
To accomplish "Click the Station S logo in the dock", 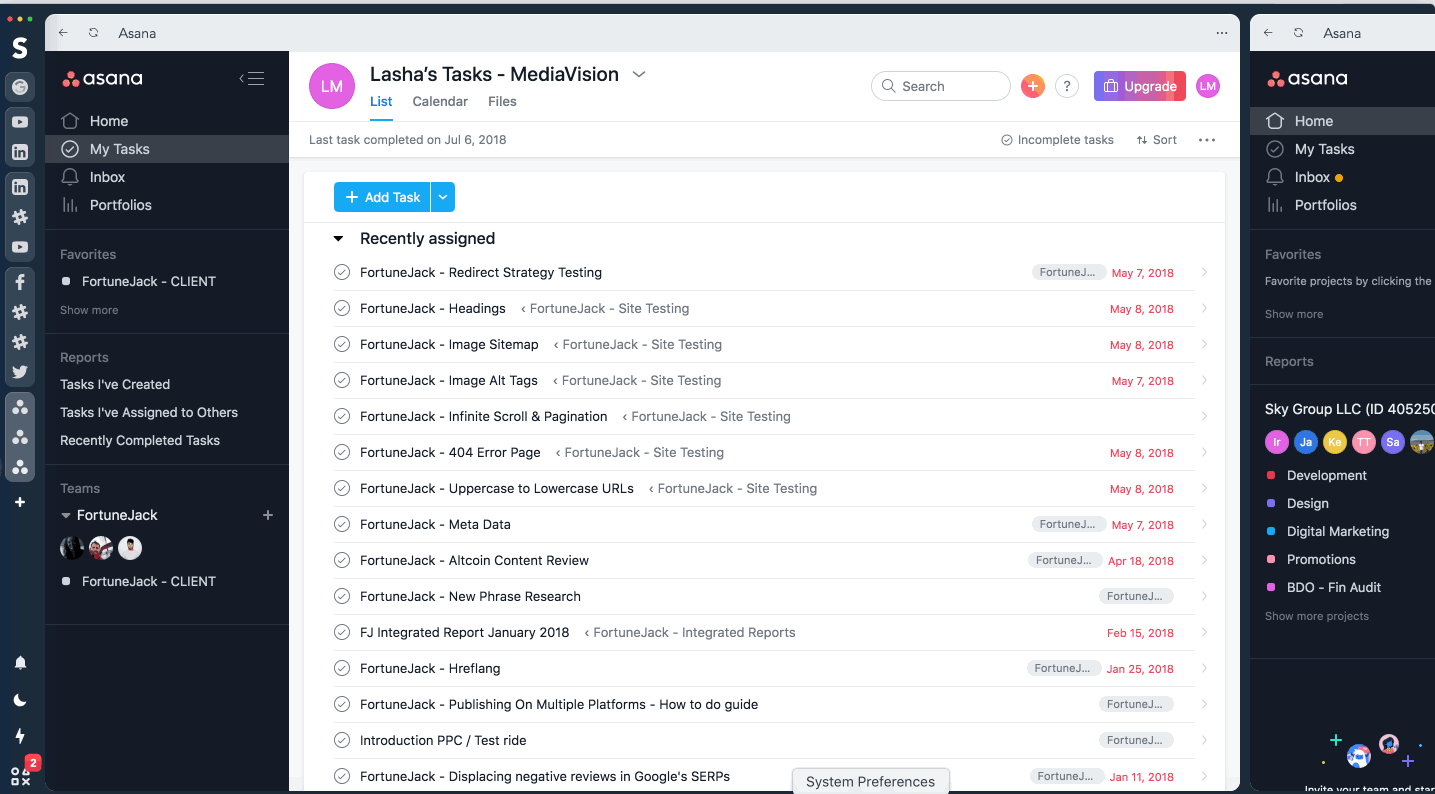I will 20,47.
